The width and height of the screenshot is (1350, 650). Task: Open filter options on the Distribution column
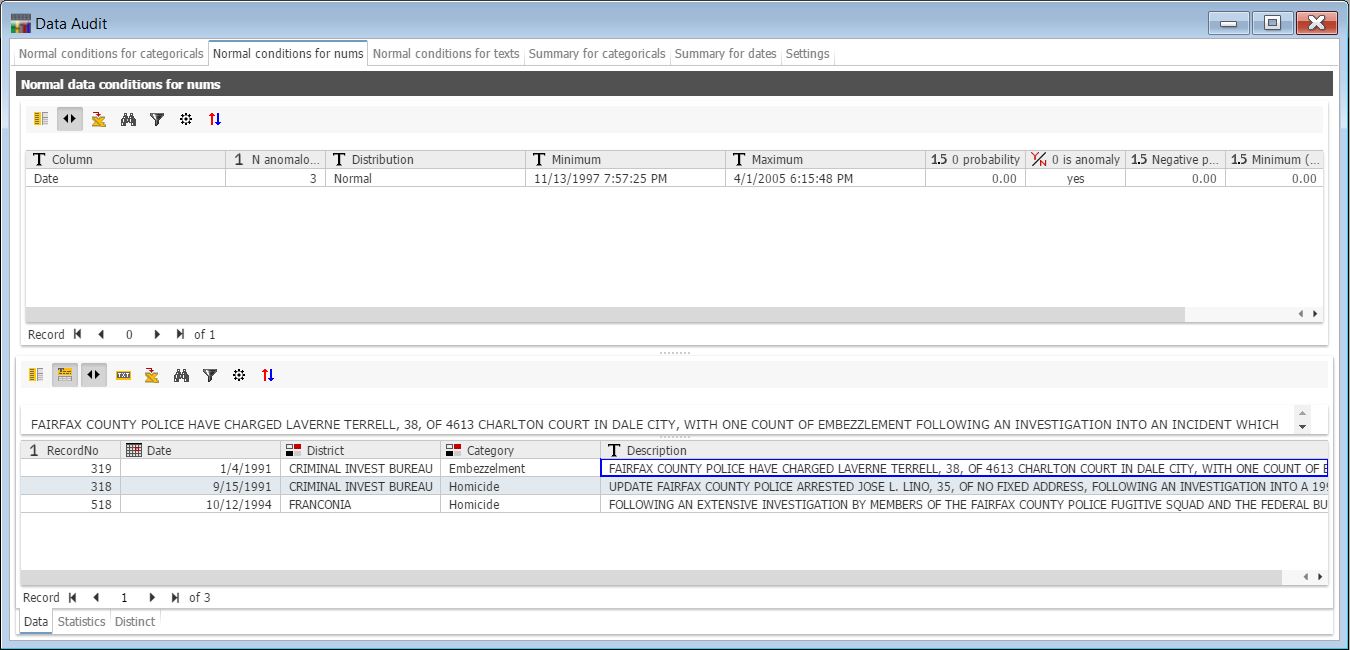pyautogui.click(x=340, y=159)
